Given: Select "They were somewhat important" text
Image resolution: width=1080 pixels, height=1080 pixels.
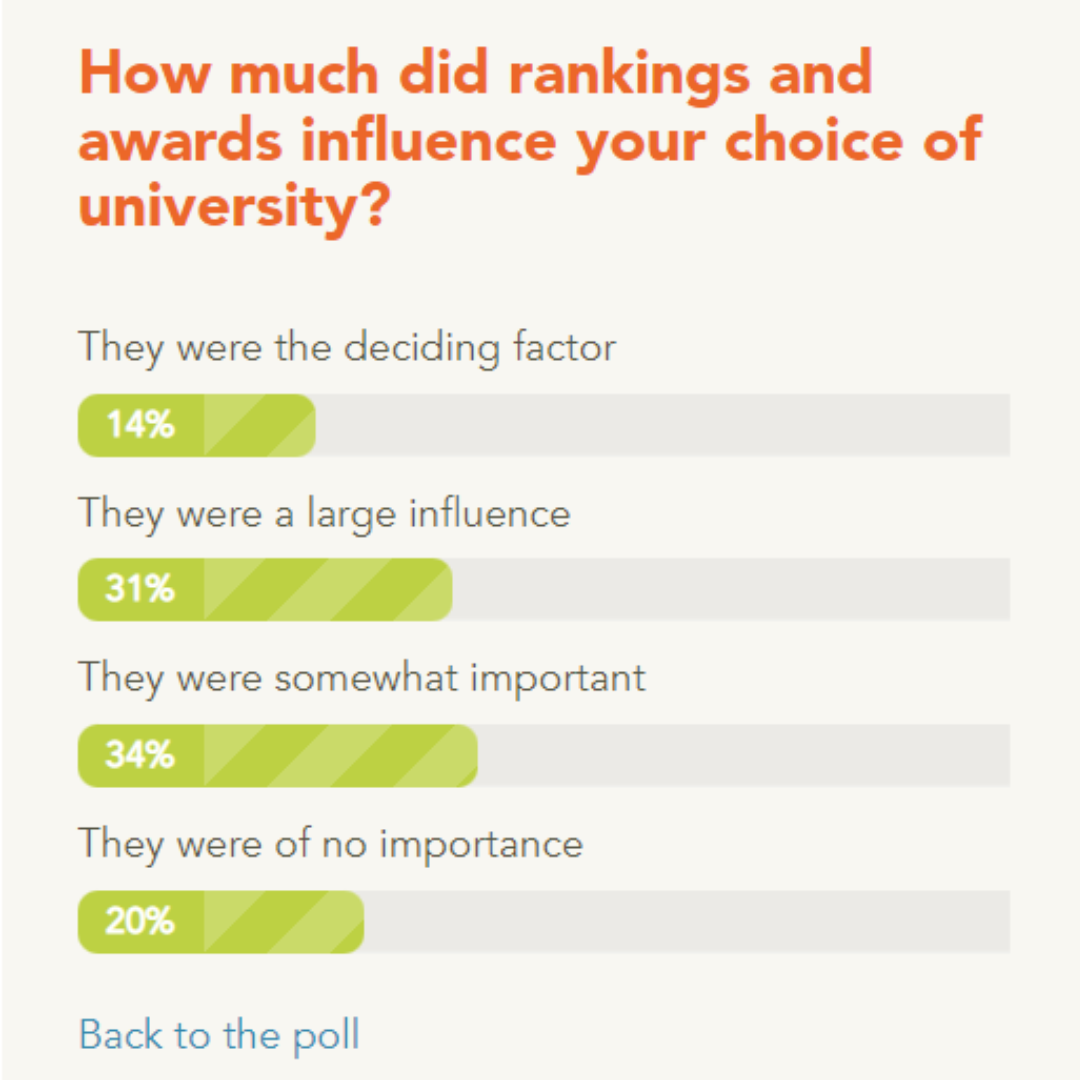Looking at the screenshot, I should (362, 678).
